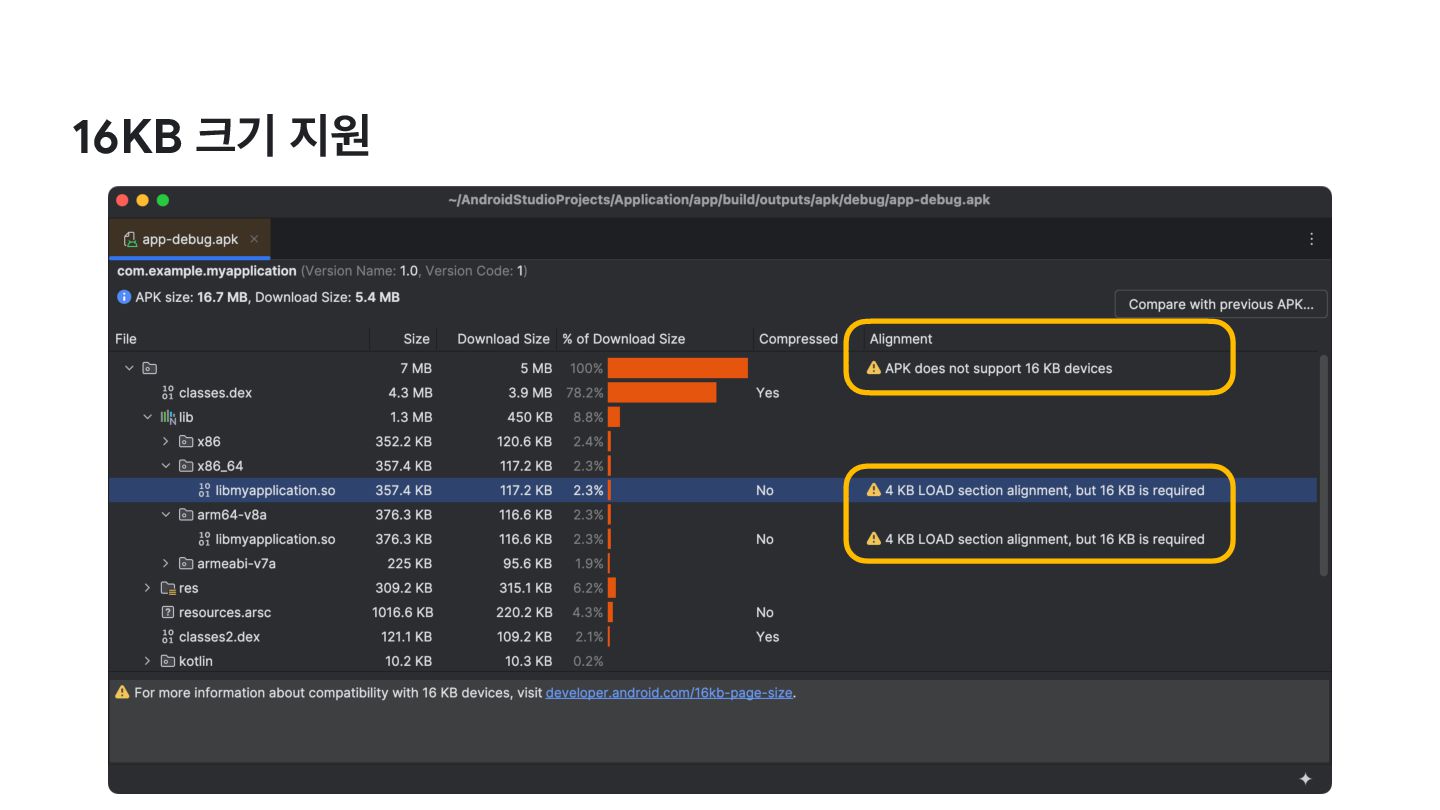Select libmyapplication.so under x86_64
The image size is (1440, 810).
tap(713, 490)
